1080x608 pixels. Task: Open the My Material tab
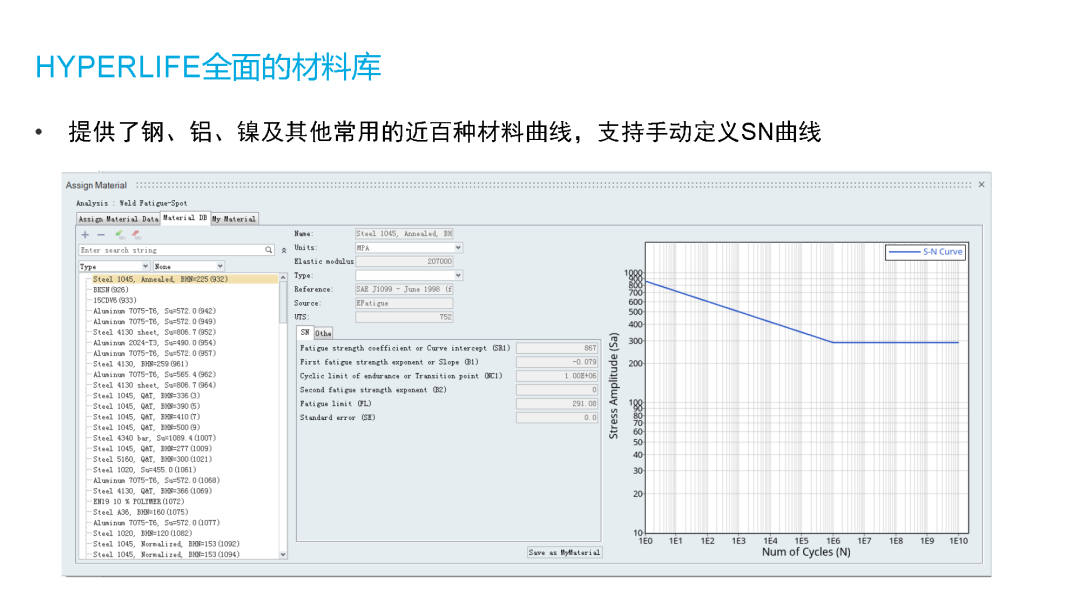[234, 219]
